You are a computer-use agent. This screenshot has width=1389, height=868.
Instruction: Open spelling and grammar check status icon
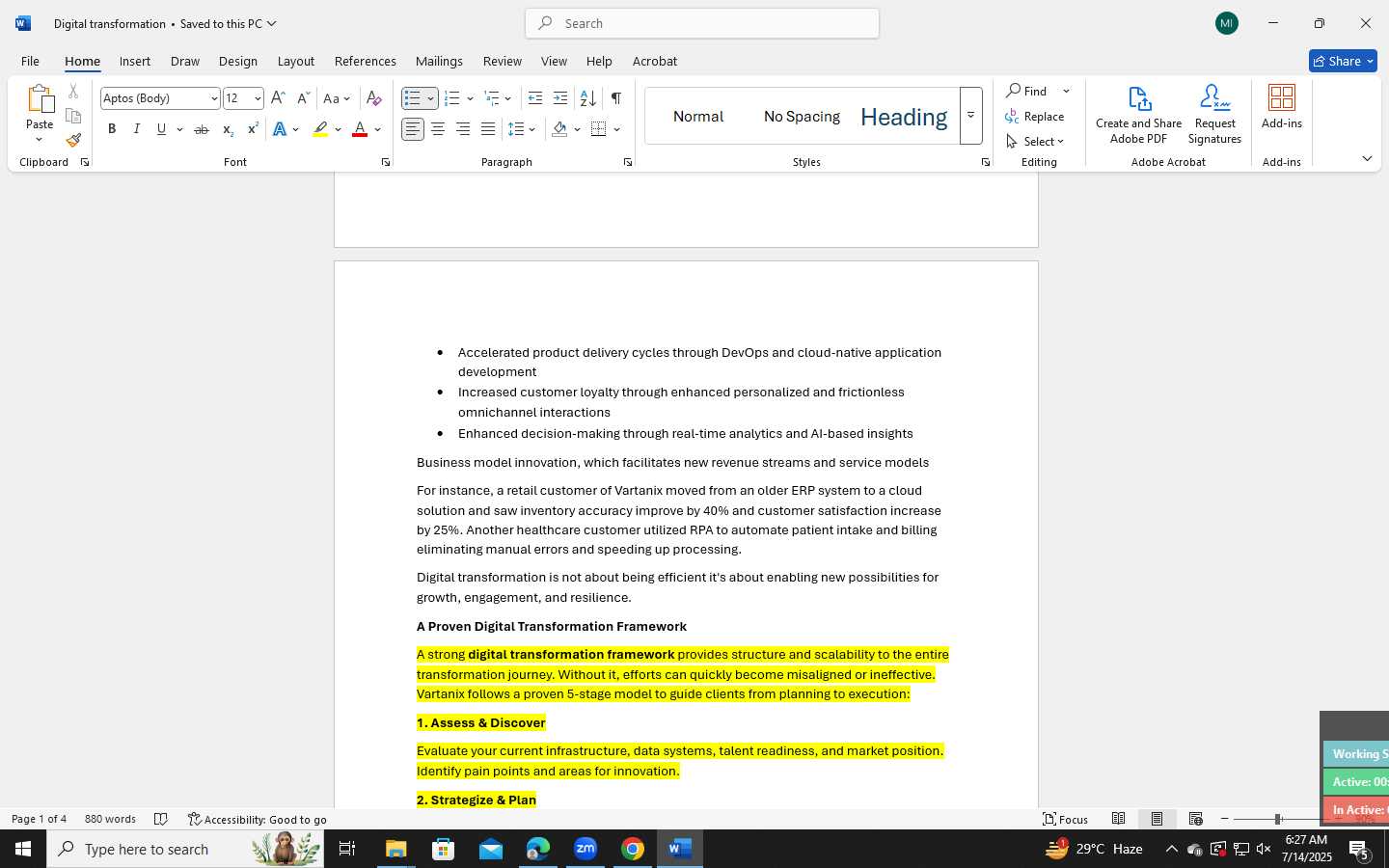[161, 819]
